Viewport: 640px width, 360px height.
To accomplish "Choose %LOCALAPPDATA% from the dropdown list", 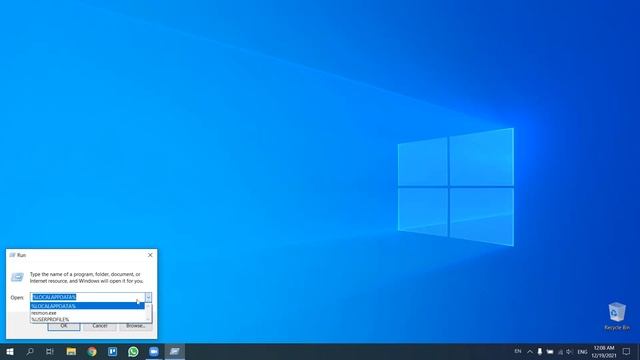I will coord(87,306).
